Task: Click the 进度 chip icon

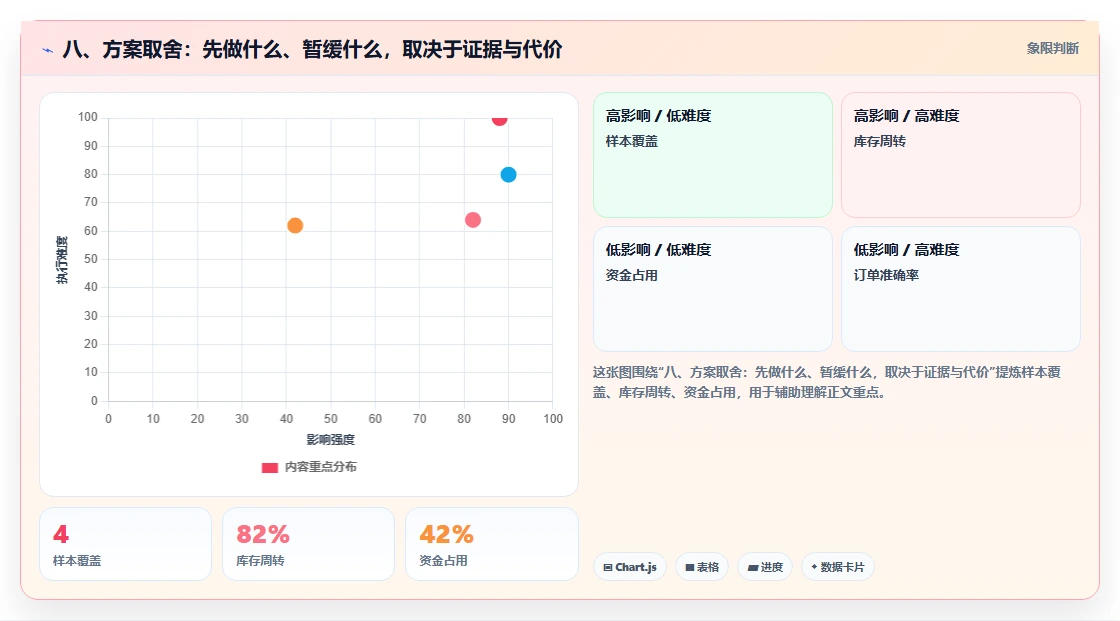Action: point(753,567)
